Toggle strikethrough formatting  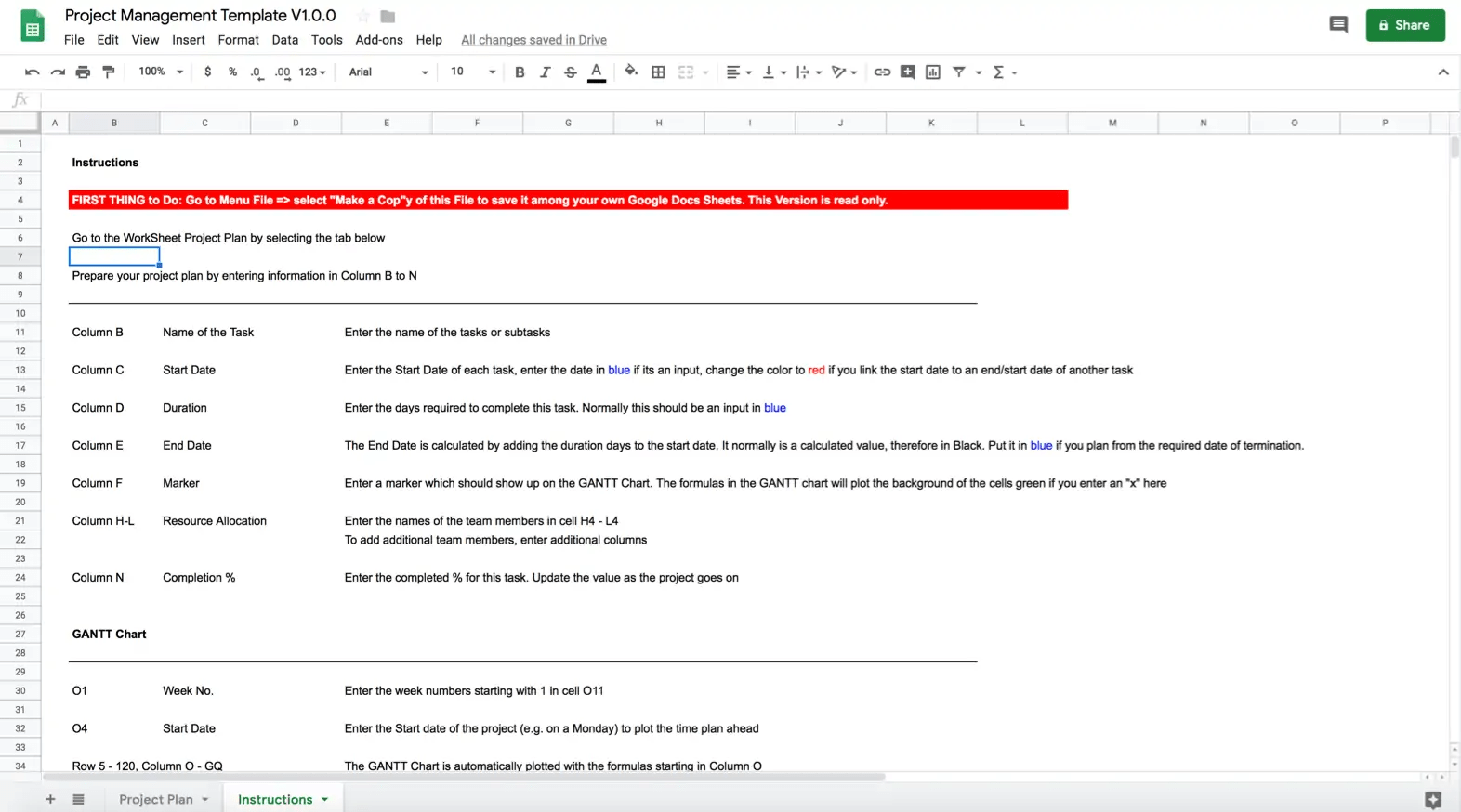571,72
